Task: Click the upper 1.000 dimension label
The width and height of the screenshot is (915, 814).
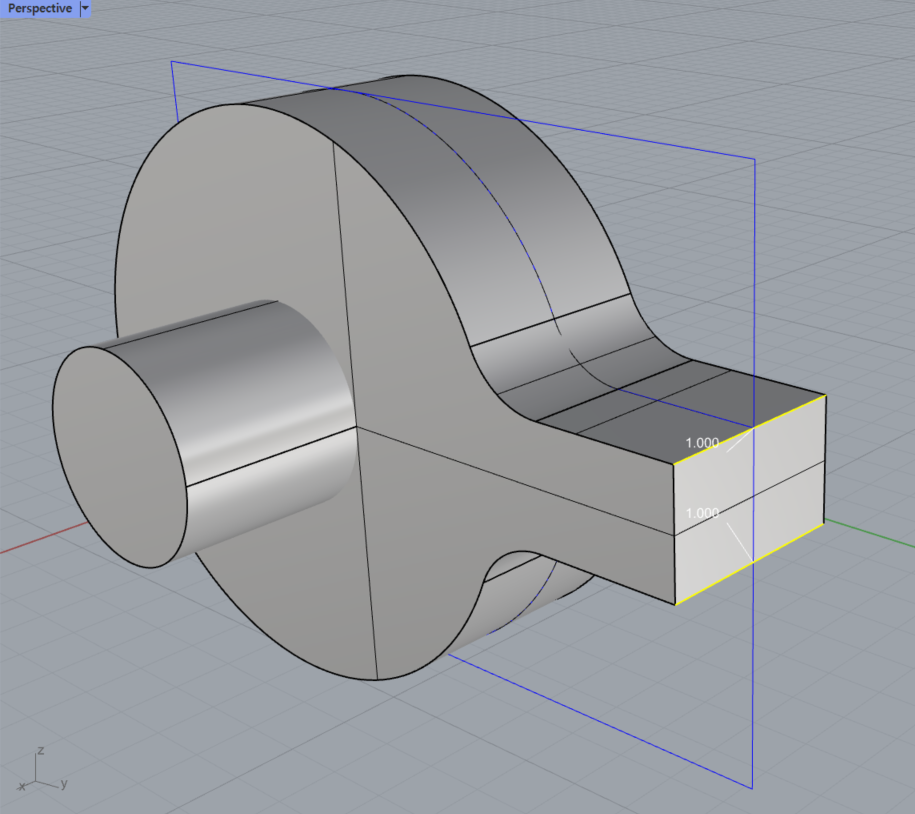Action: point(702,443)
